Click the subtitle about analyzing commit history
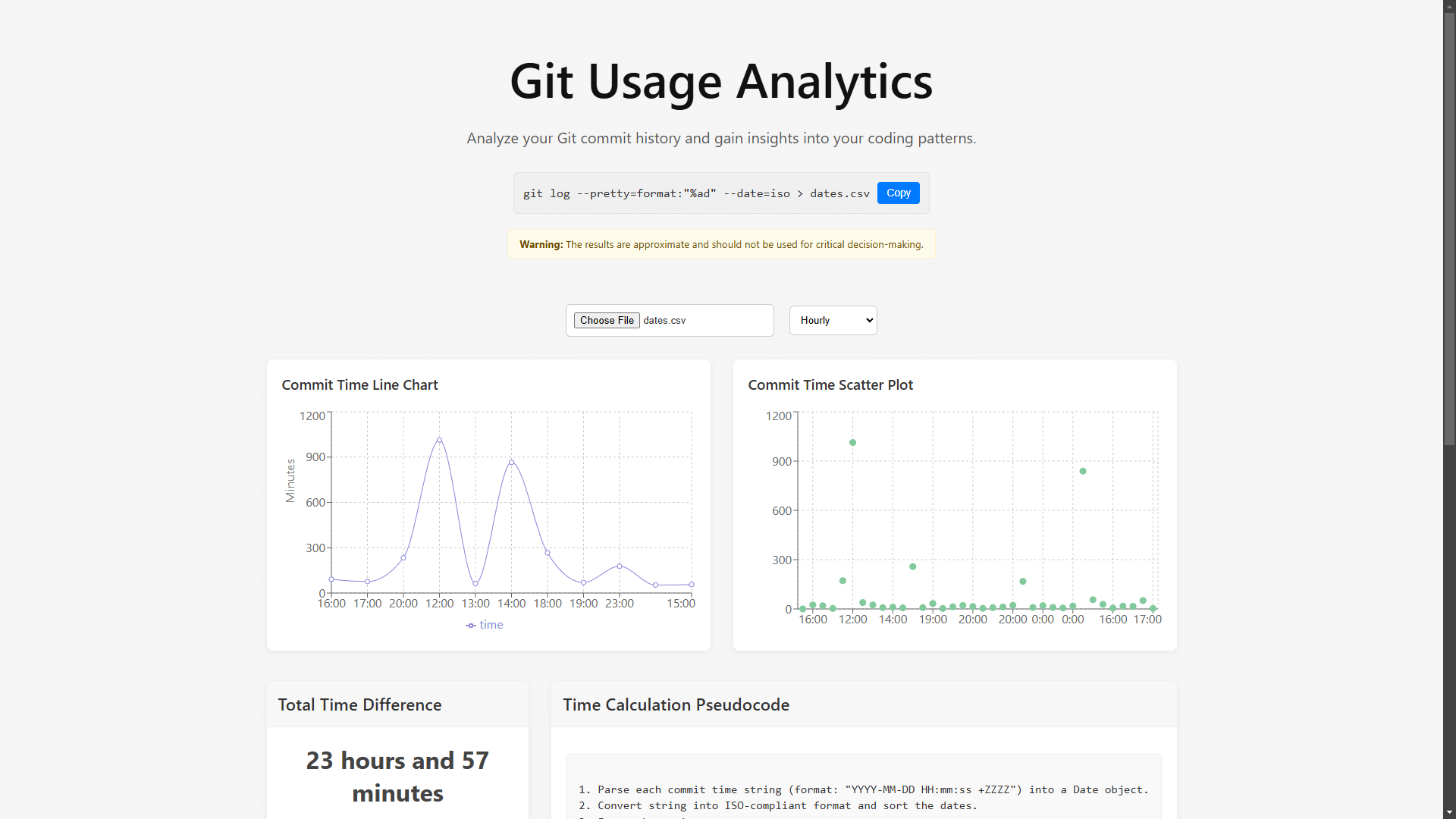The image size is (1456, 819). (x=721, y=138)
